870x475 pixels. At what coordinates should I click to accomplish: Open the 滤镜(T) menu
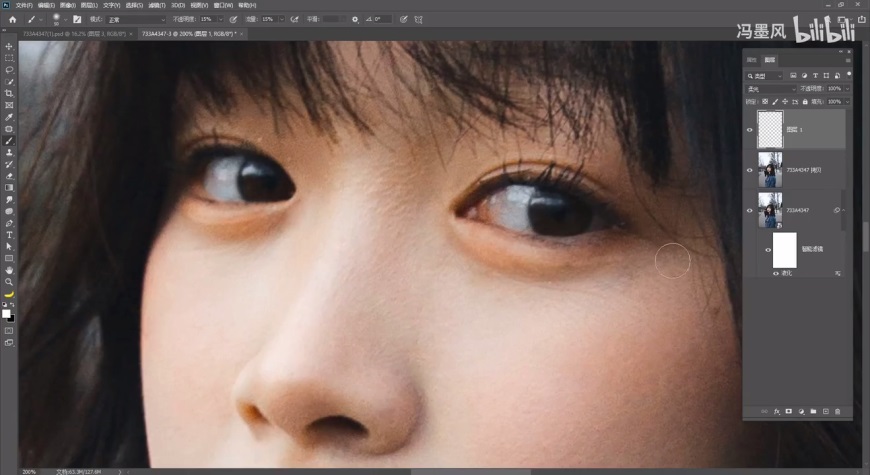156,5
